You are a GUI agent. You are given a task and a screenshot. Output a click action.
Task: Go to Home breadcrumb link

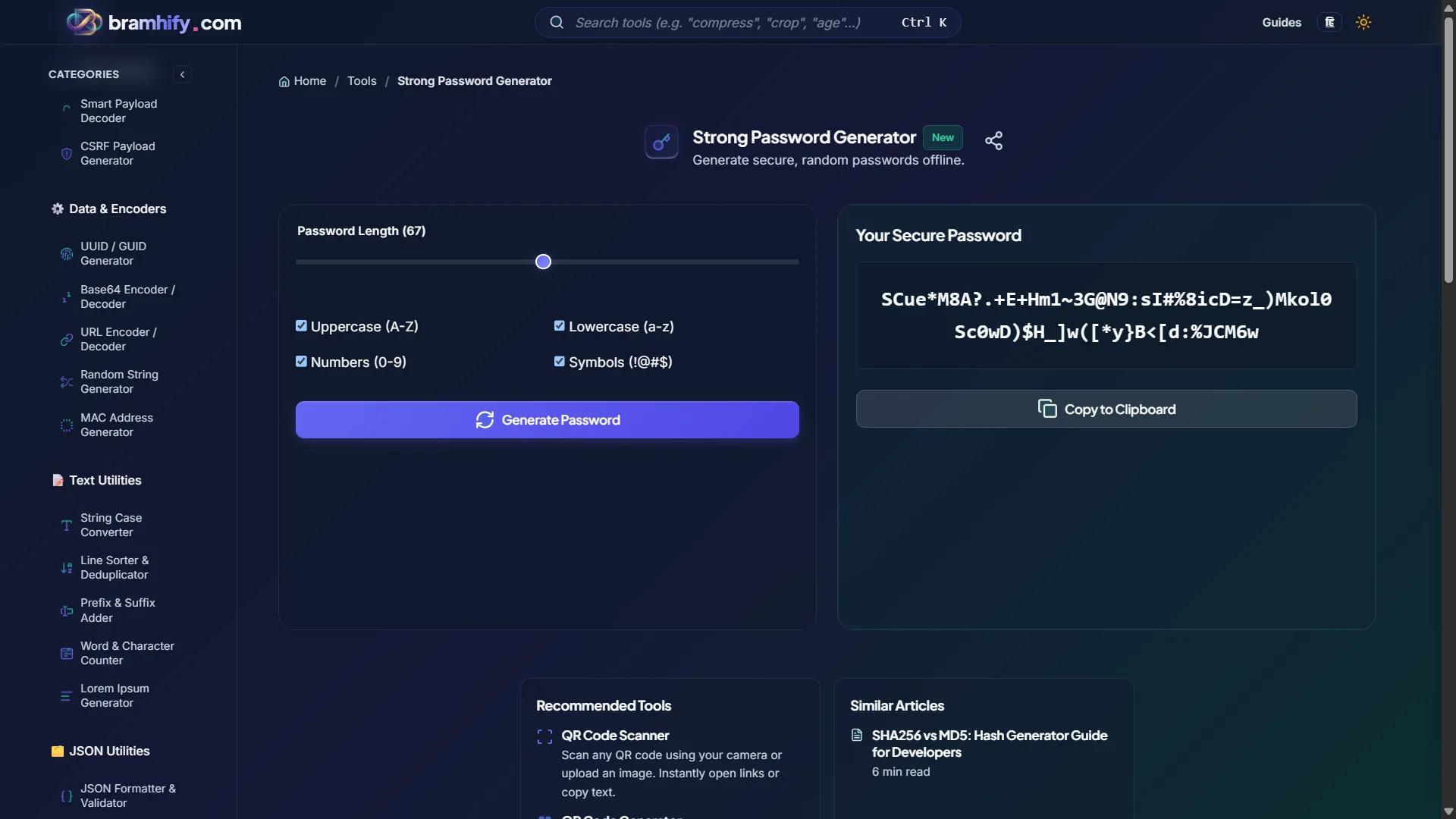(x=303, y=81)
